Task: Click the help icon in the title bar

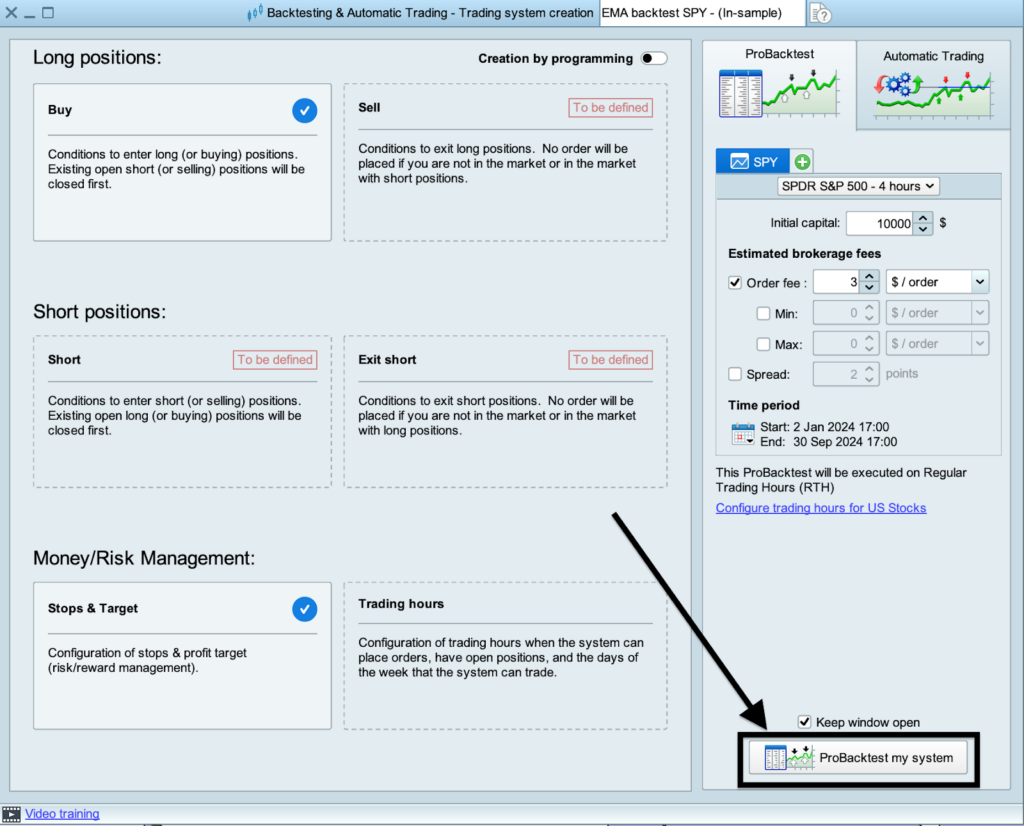Action: [818, 13]
